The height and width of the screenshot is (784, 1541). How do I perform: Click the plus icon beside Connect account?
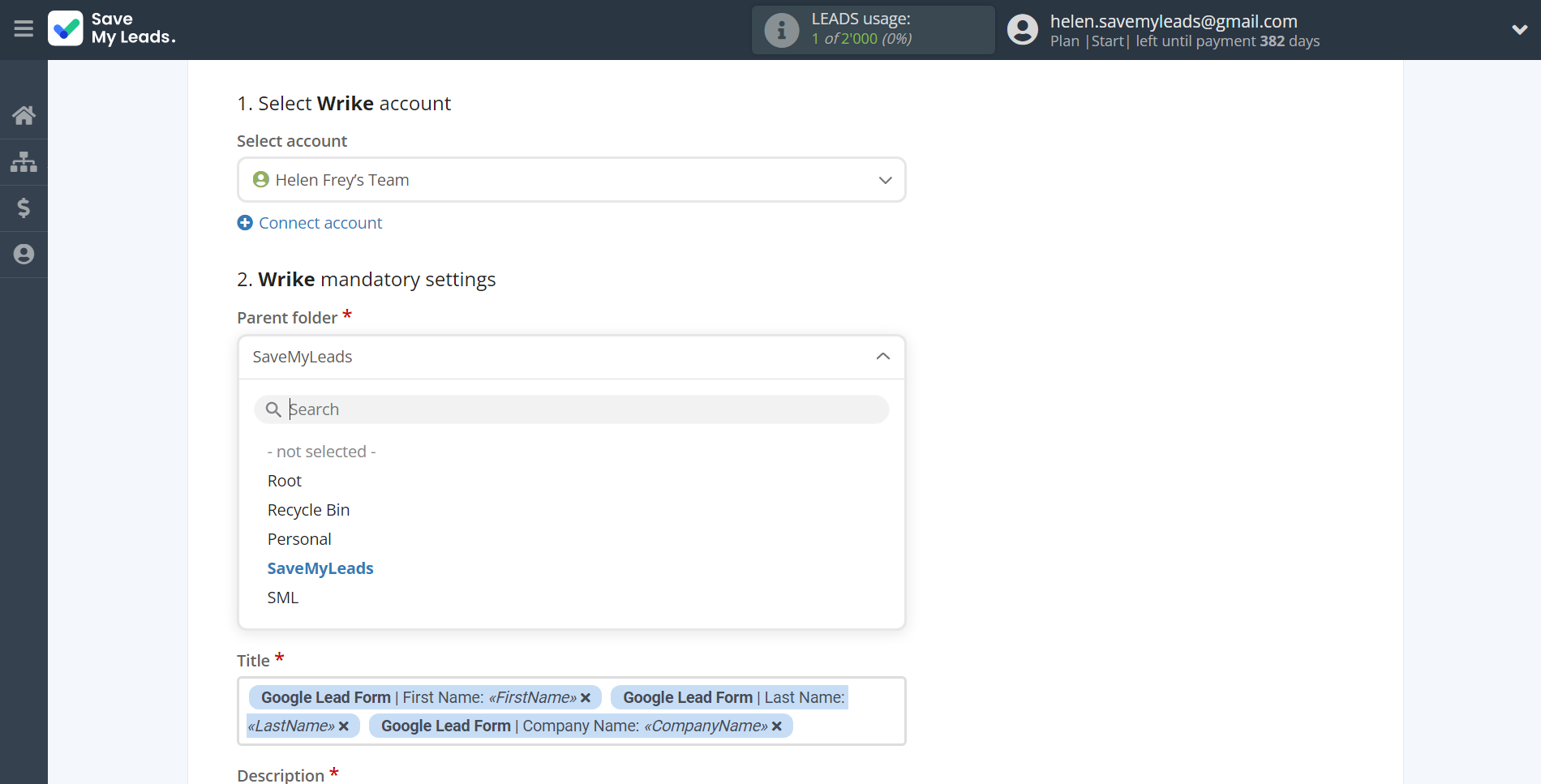(x=245, y=223)
